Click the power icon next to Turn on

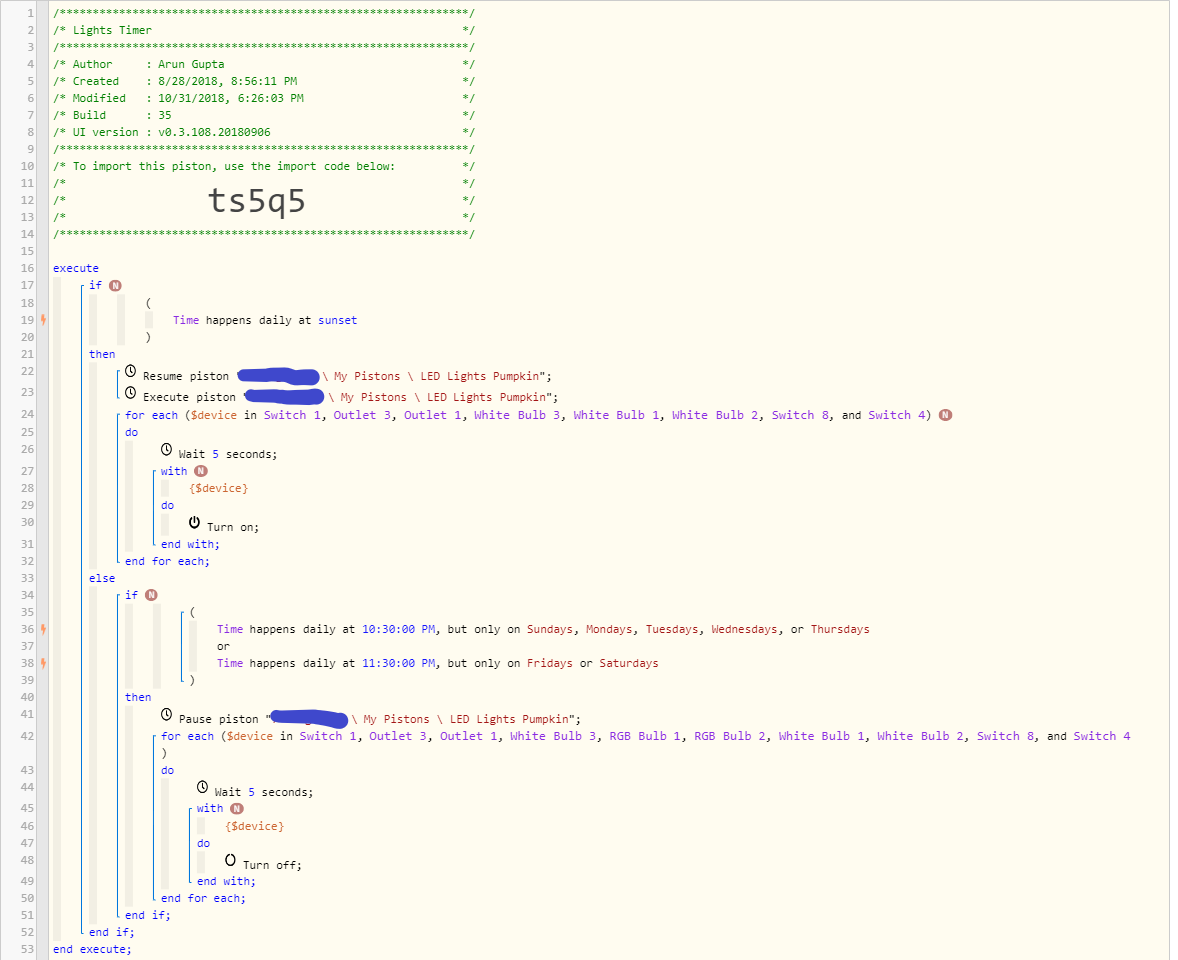click(194, 522)
